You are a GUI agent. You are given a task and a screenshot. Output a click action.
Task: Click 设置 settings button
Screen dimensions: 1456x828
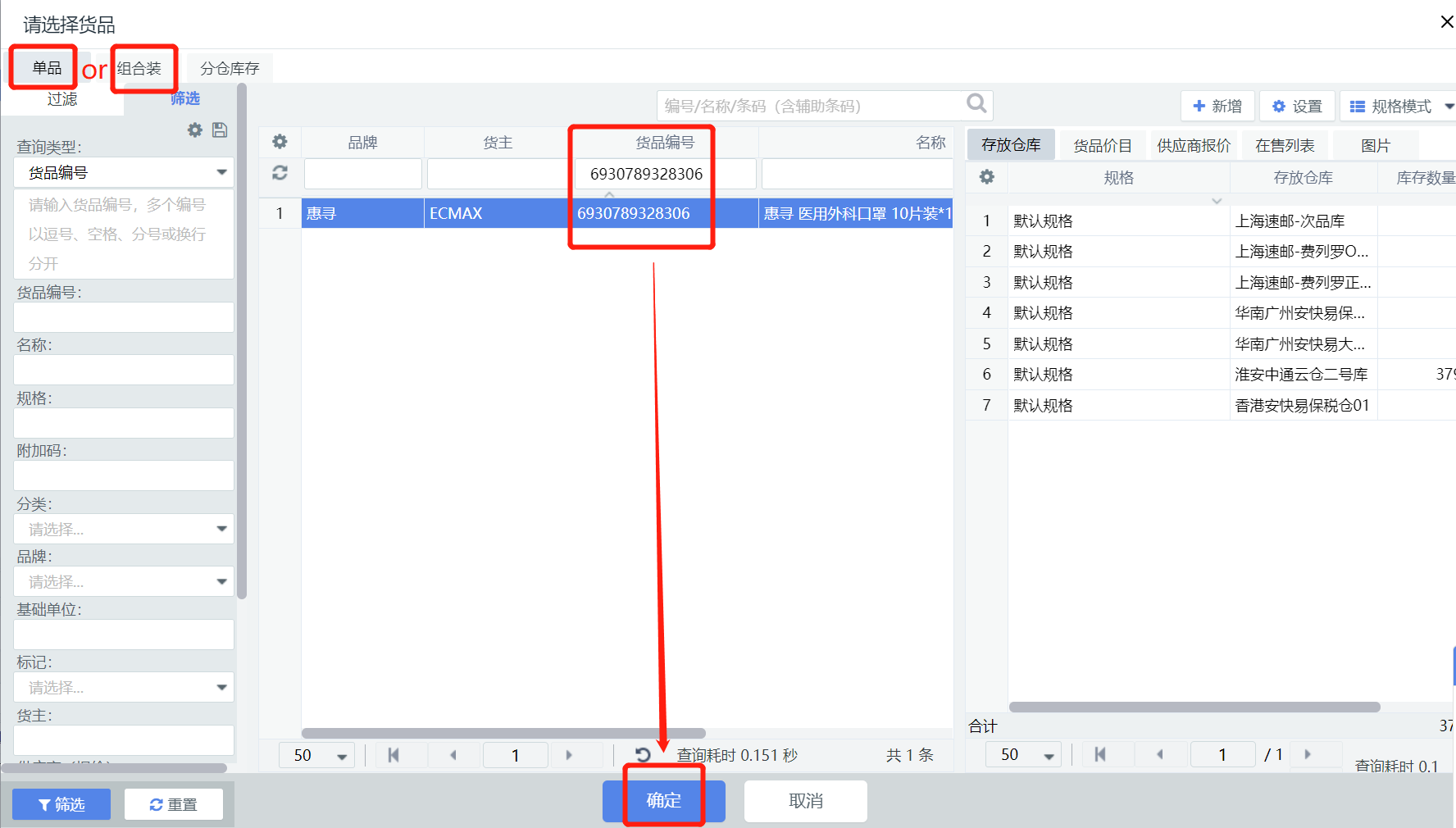click(1297, 106)
